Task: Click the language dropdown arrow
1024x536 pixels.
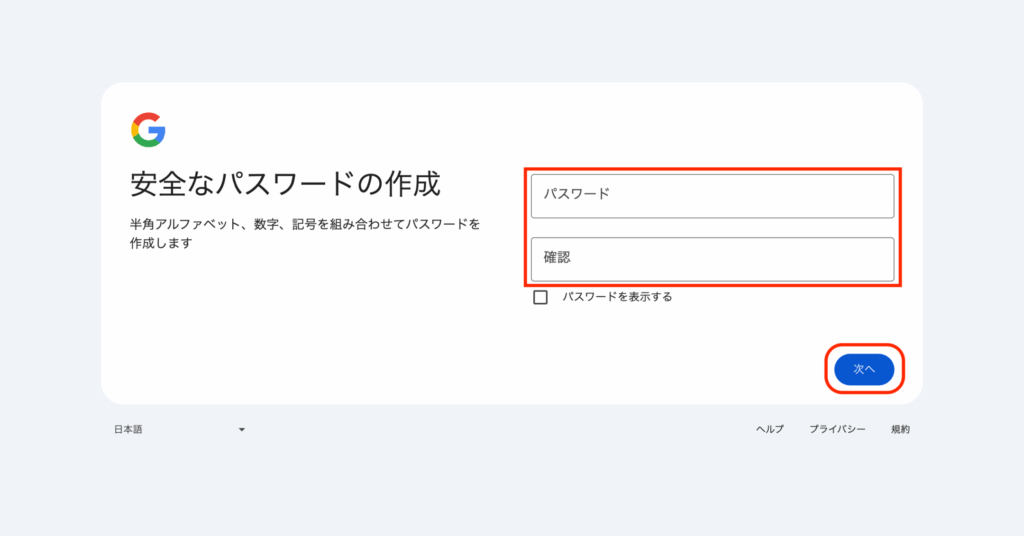Action: (242, 430)
